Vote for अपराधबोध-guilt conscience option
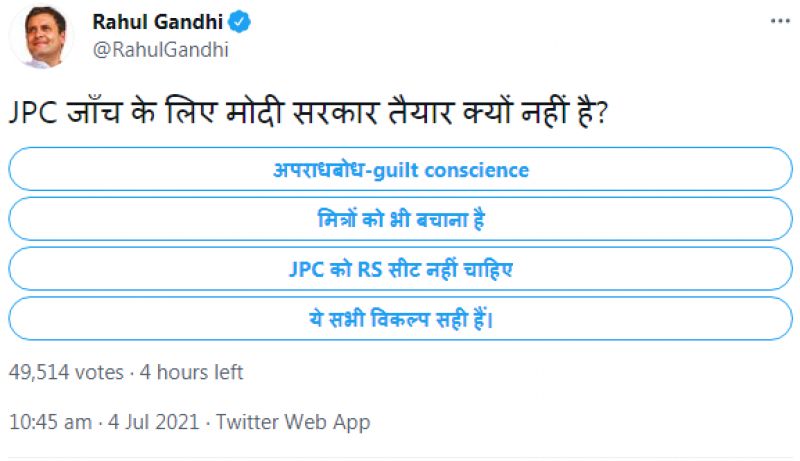800x461 pixels. [x=400, y=169]
